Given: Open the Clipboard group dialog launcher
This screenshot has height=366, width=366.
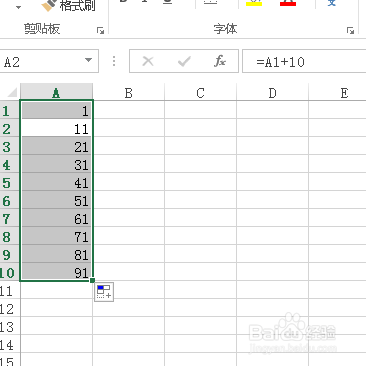Looking at the screenshot, I should point(100,31).
